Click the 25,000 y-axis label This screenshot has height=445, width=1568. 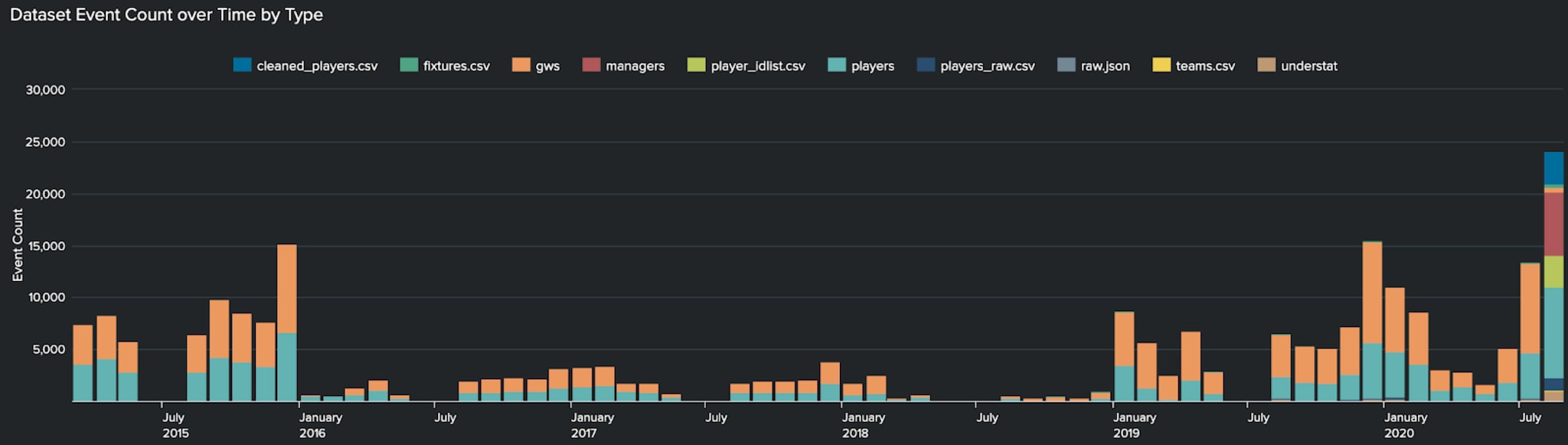[x=45, y=142]
